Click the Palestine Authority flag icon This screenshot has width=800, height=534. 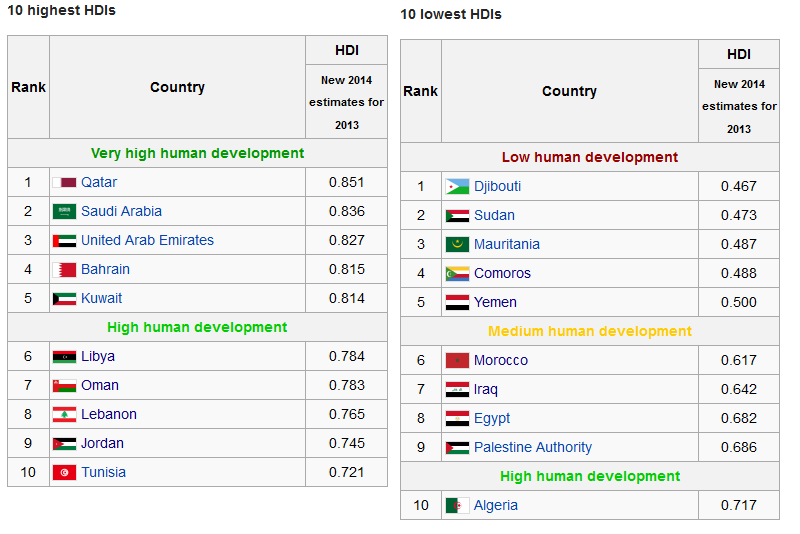[x=457, y=448]
